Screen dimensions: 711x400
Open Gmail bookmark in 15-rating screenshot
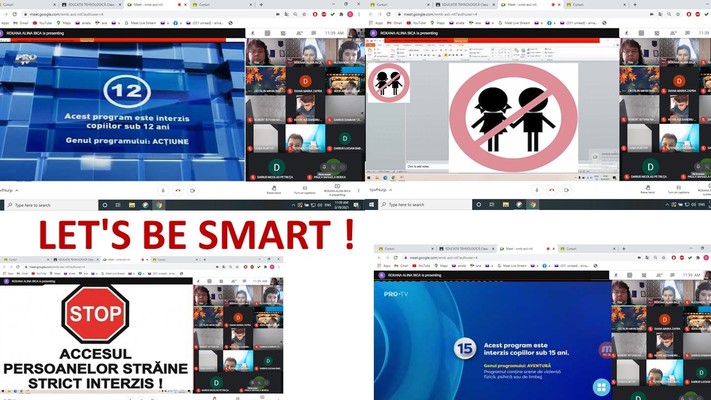coord(400,266)
